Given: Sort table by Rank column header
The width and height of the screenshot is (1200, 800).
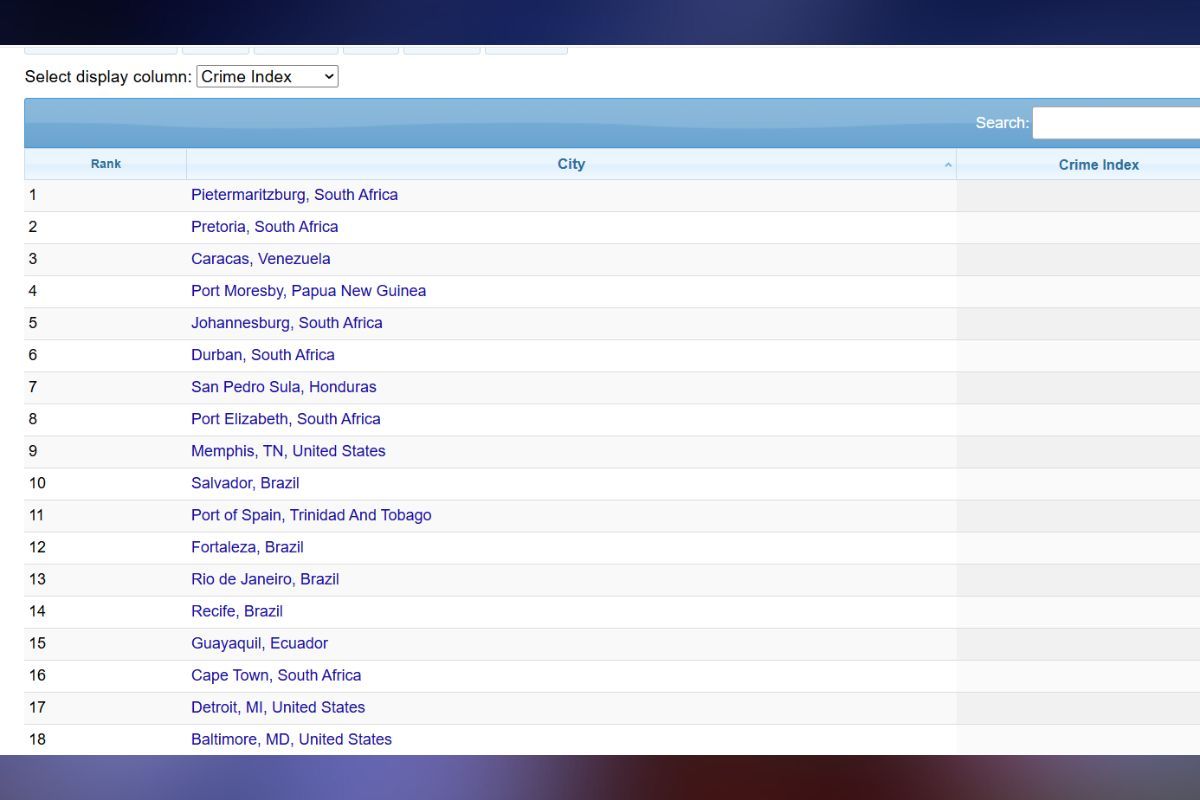Looking at the screenshot, I should coord(105,164).
